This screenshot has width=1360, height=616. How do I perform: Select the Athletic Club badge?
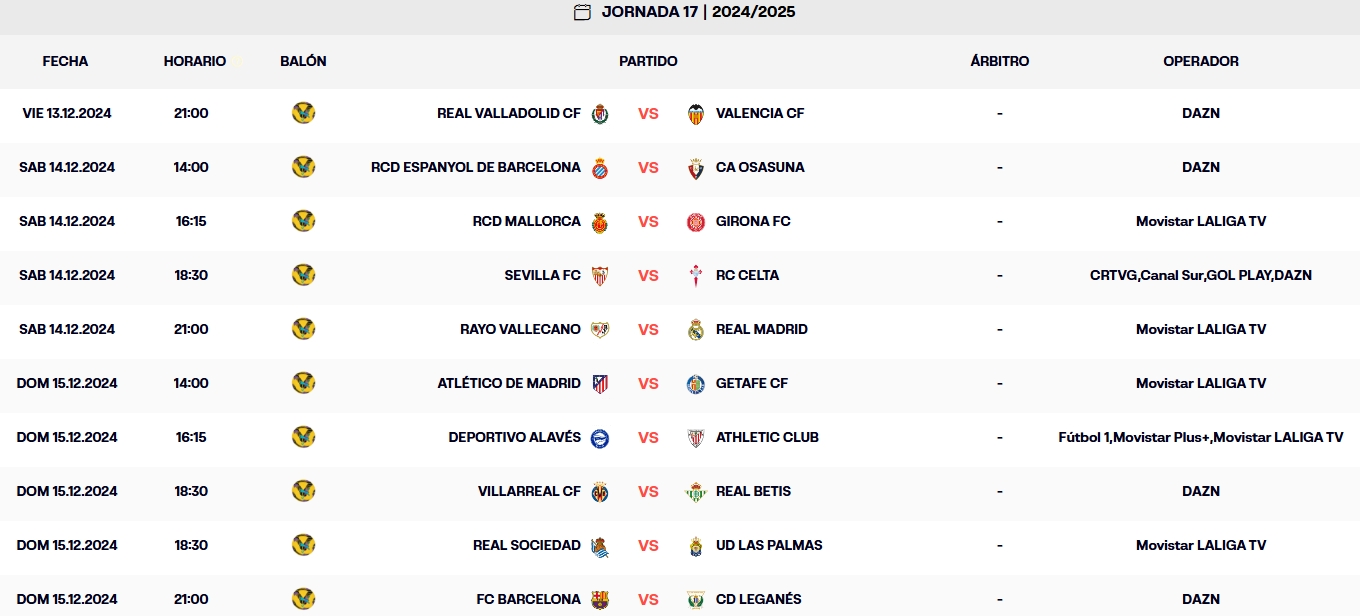point(696,437)
